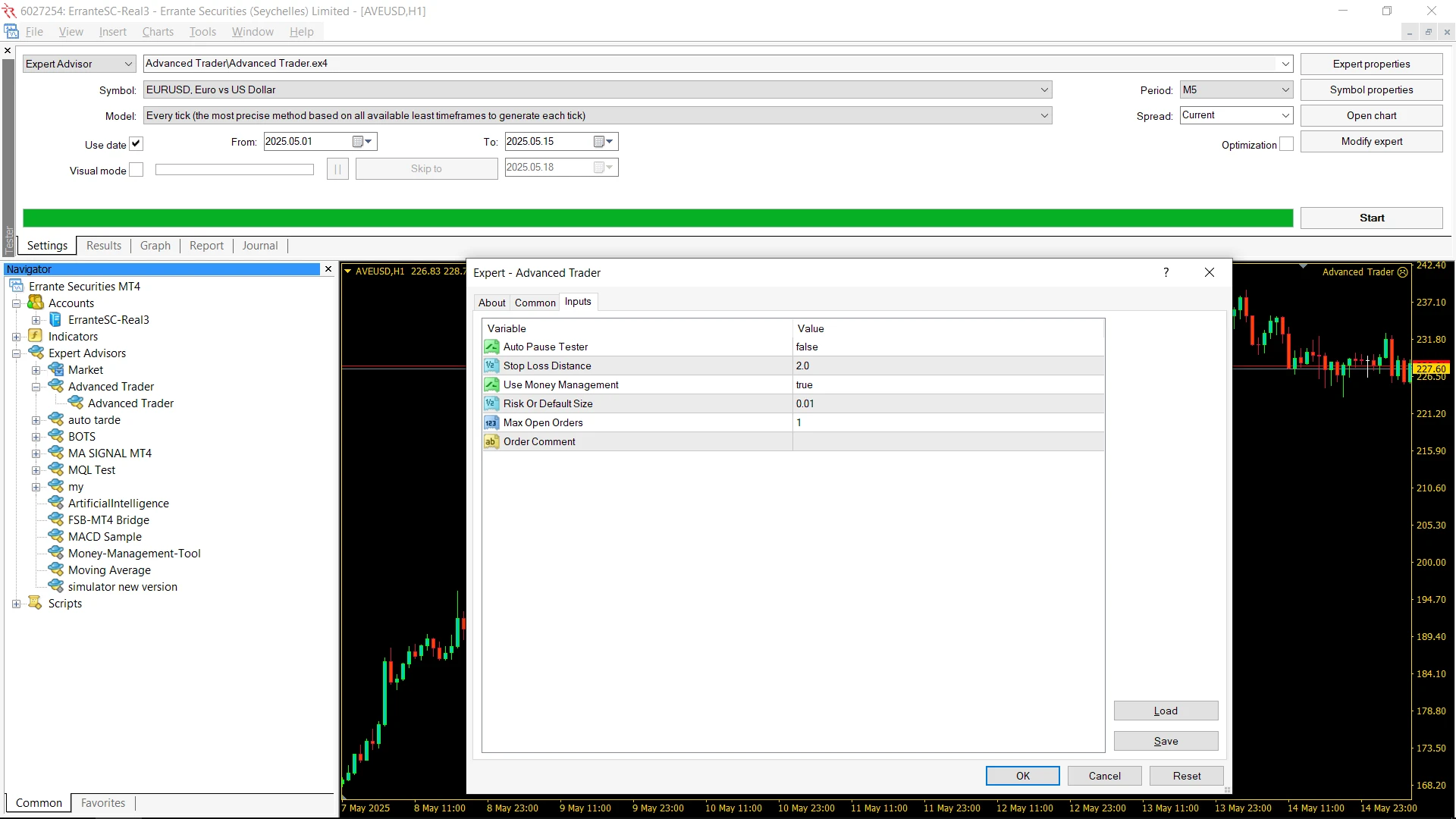The width and height of the screenshot is (1456, 819).
Task: Click the Save button in Inputs dialog
Action: (x=1166, y=741)
